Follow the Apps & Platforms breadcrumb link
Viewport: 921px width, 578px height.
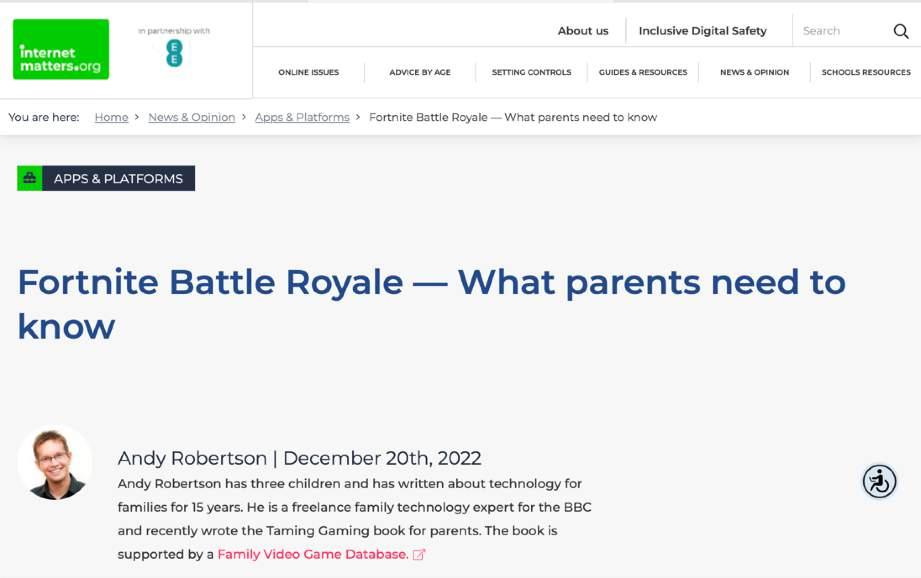coord(302,117)
